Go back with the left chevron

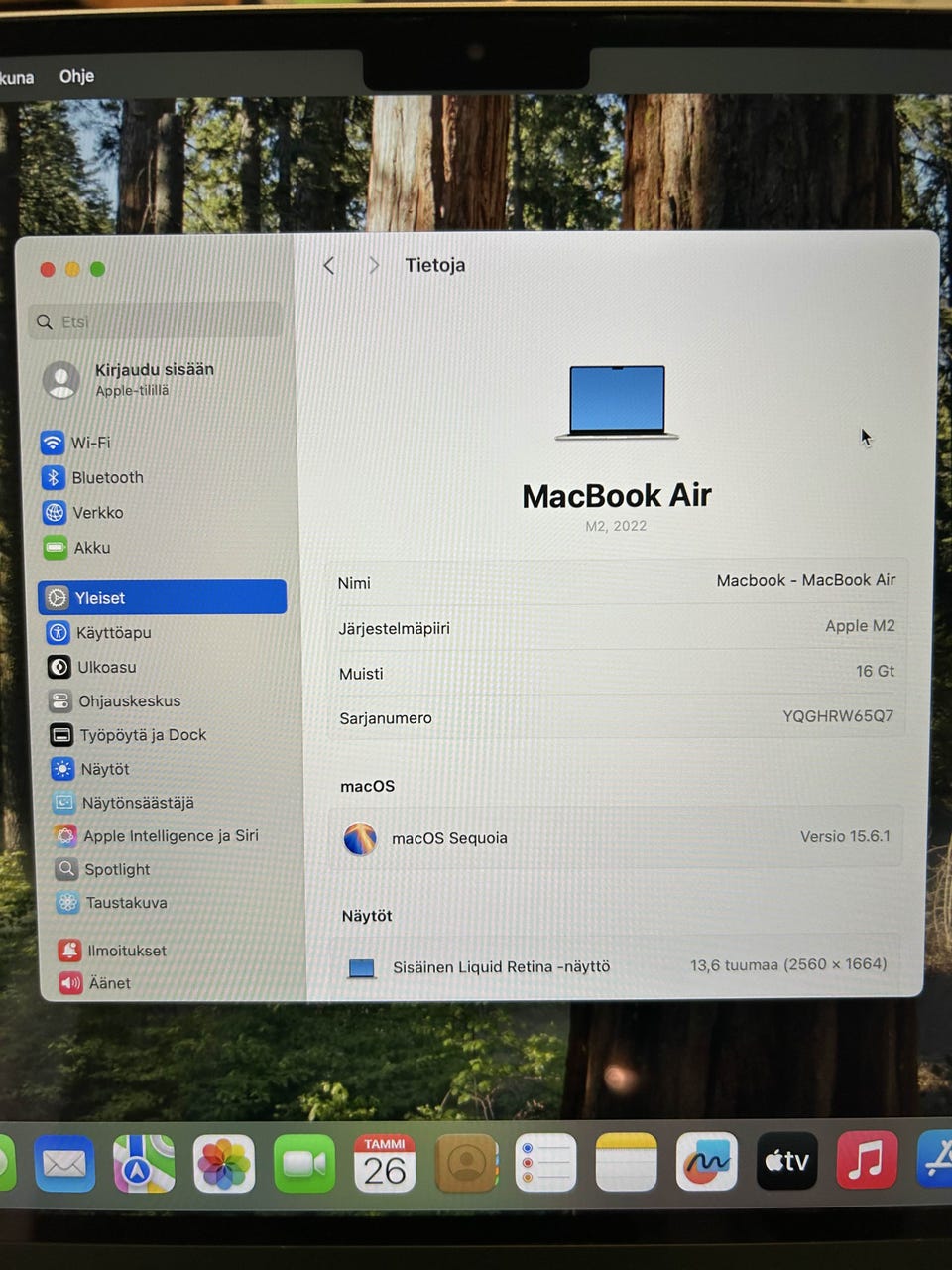click(329, 265)
